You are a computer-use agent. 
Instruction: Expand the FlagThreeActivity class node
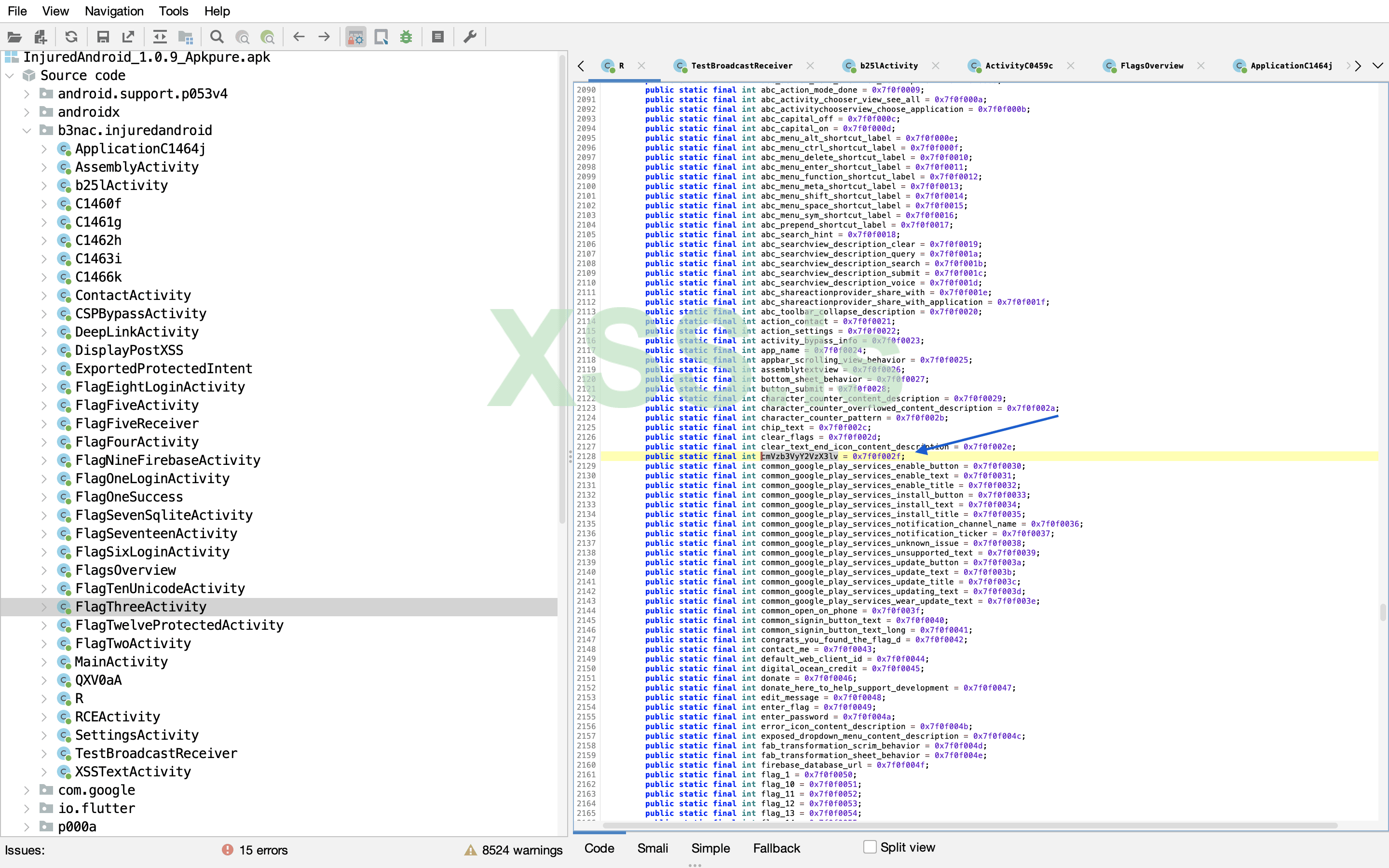point(43,607)
